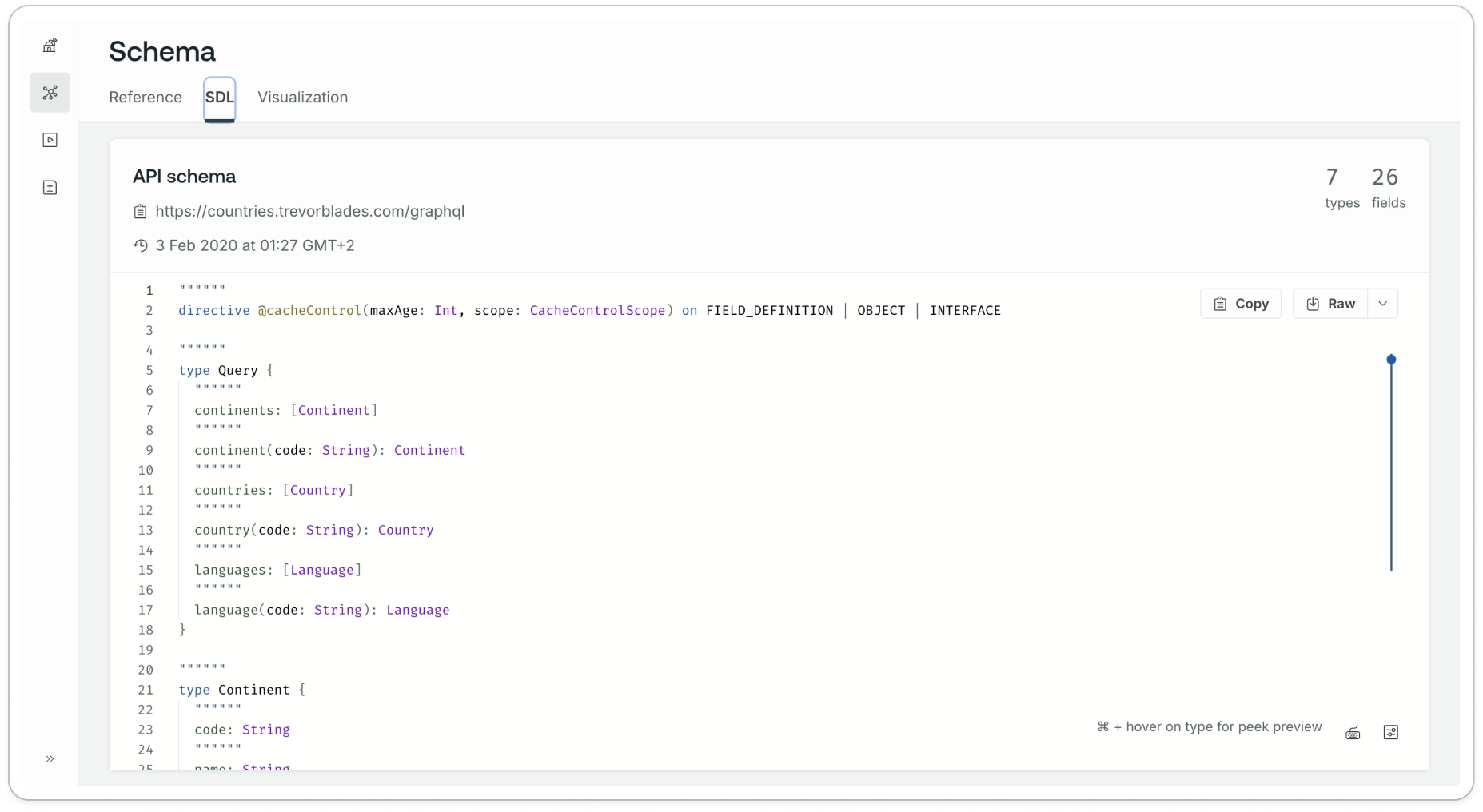Screen dimensions: 1483x812
Task: Click the Continent return type on line 9
Action: (429, 451)
